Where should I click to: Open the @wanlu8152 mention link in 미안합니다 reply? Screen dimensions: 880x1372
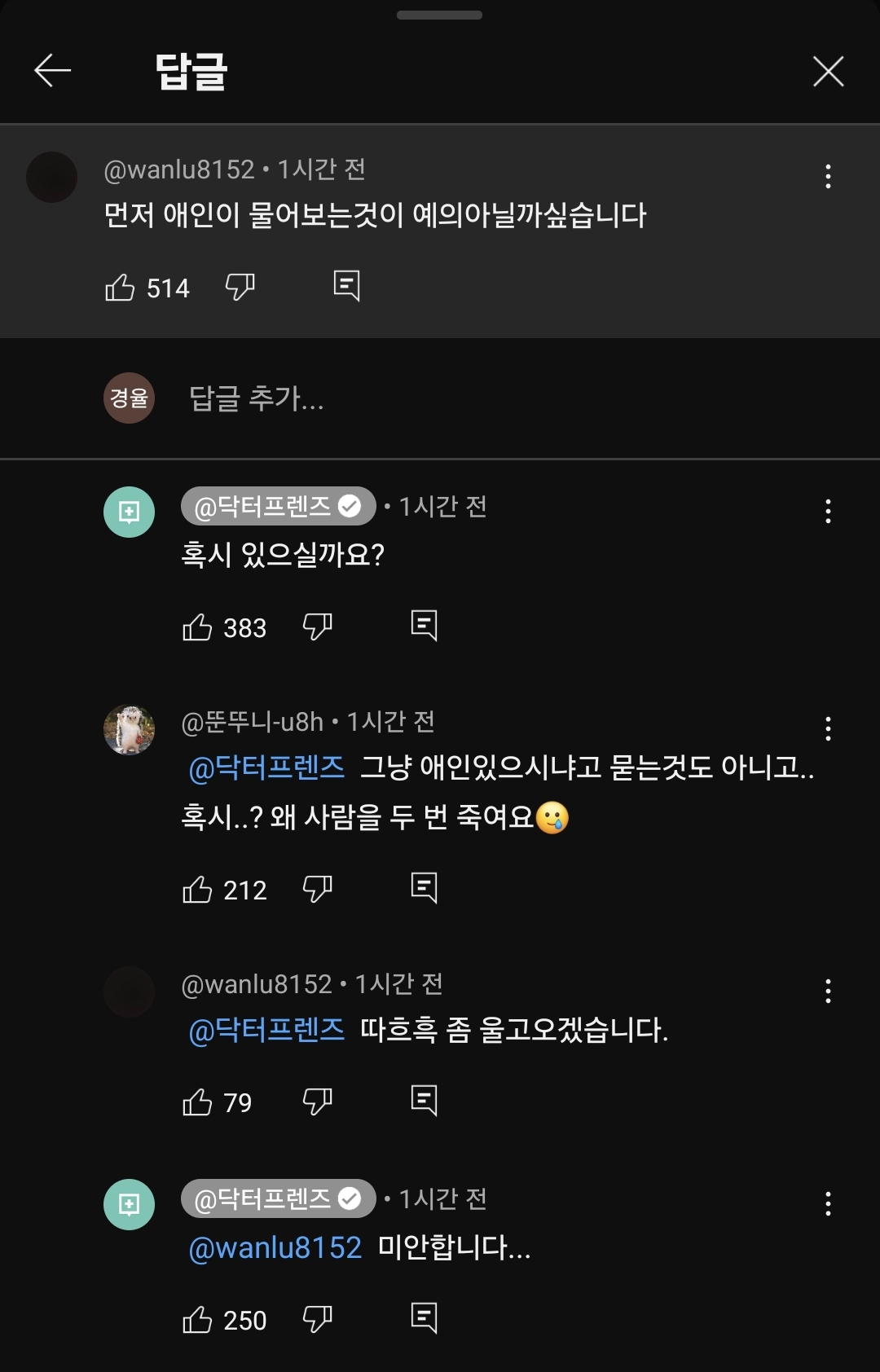(x=275, y=1248)
